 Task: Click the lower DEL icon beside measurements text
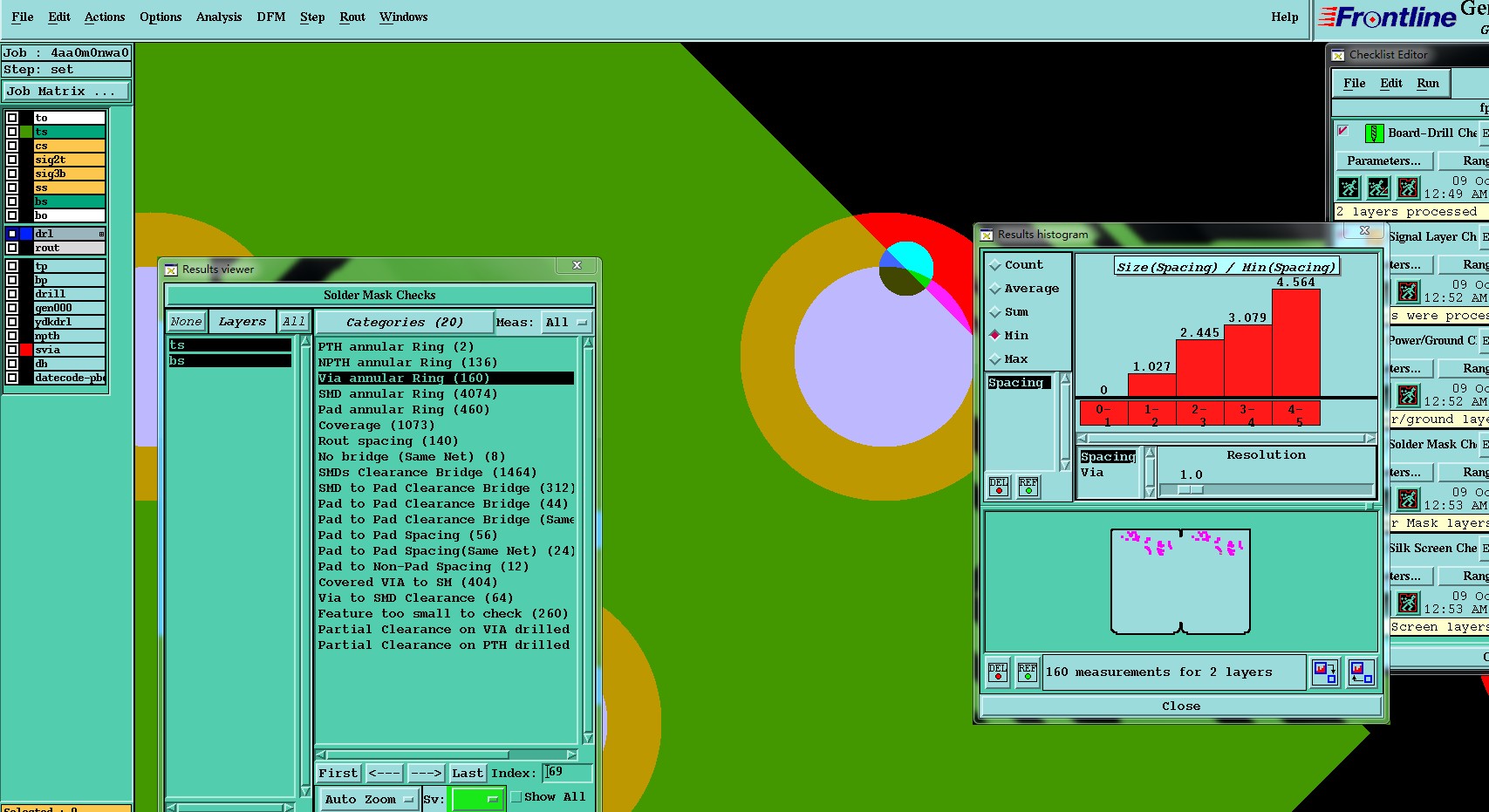[998, 672]
